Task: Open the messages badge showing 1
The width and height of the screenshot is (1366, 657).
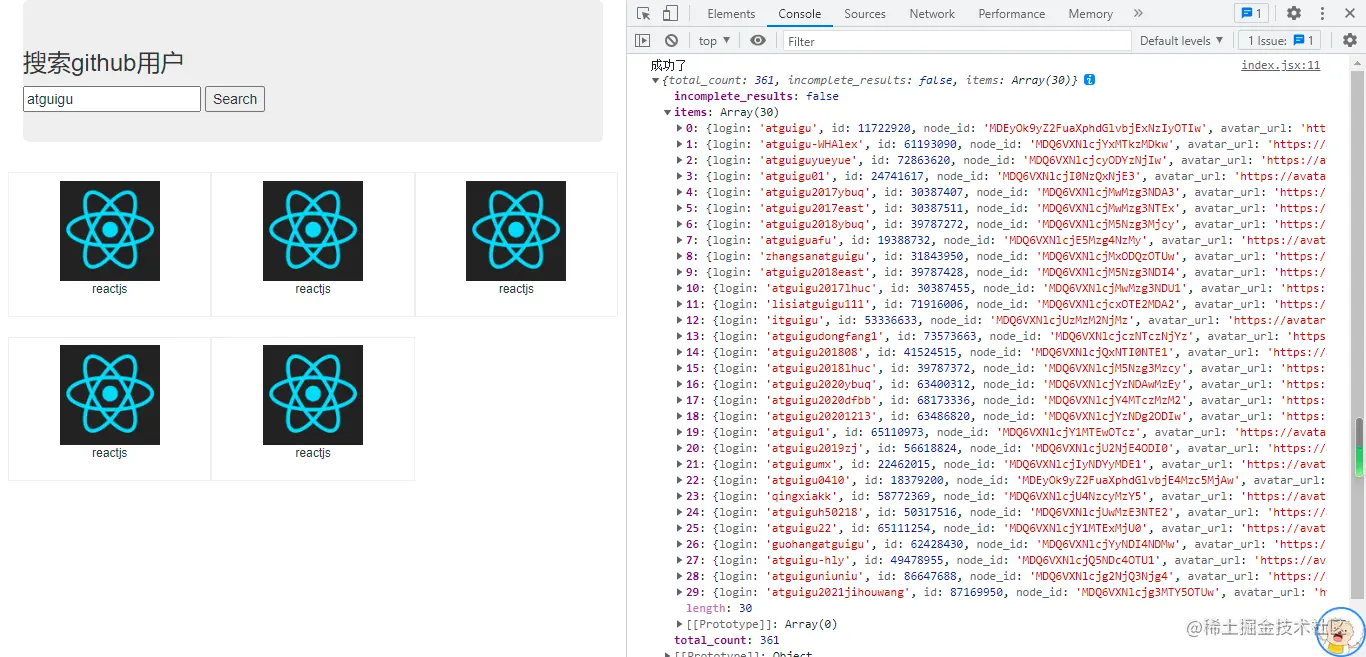Action: pyautogui.click(x=1251, y=14)
